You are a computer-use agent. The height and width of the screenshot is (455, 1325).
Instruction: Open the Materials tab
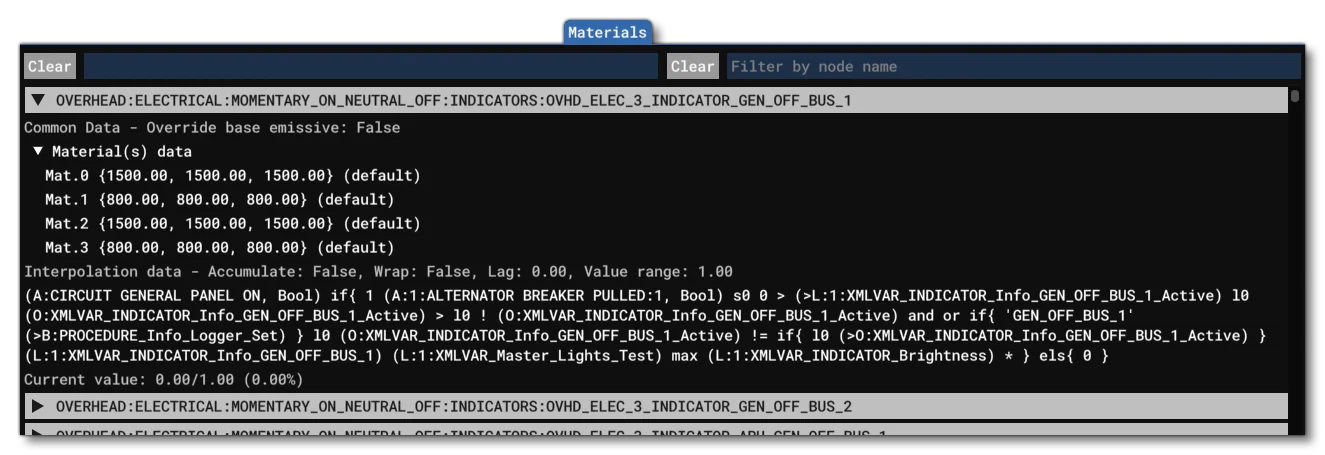pyautogui.click(x=607, y=32)
